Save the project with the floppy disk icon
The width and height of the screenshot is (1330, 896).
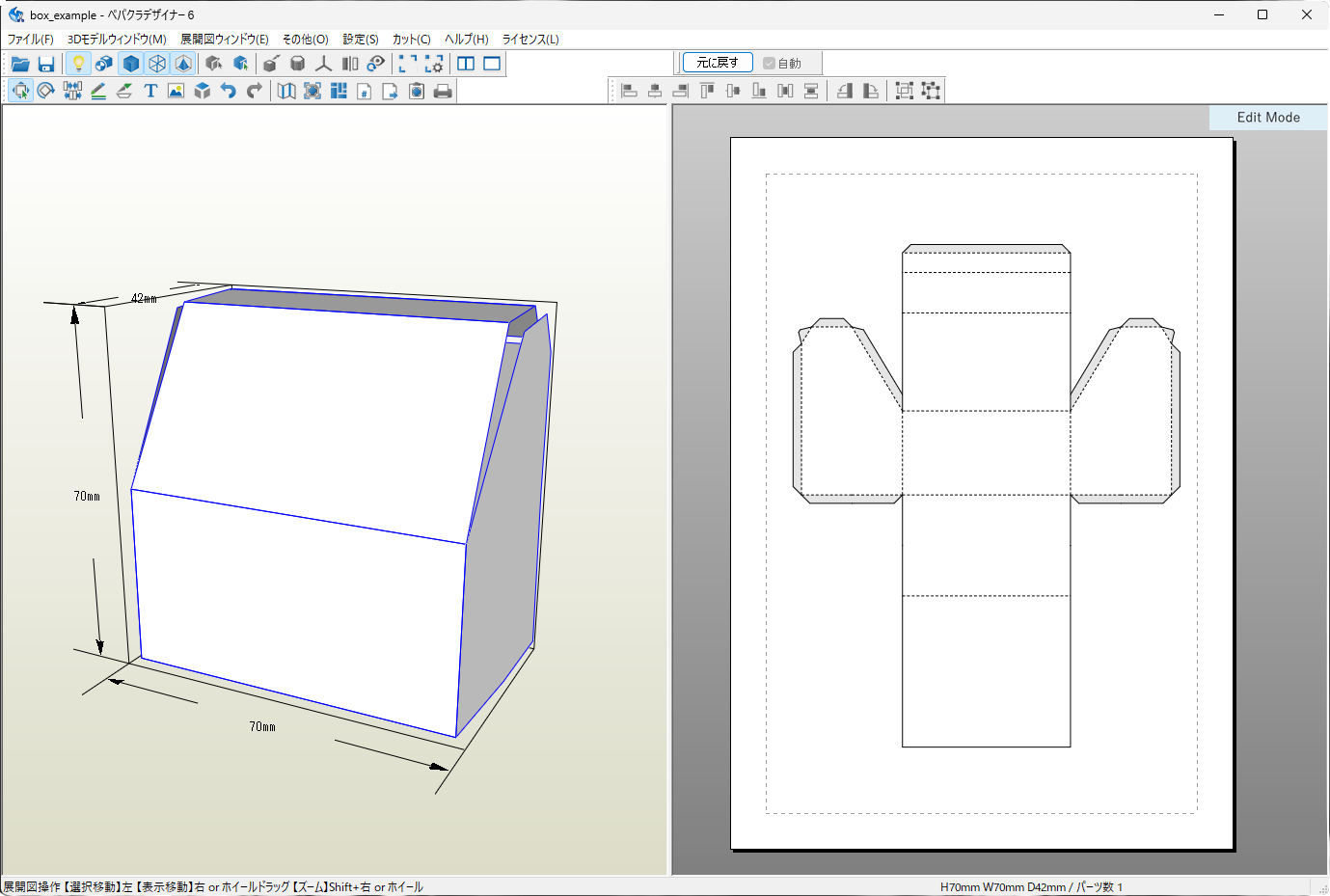46,64
